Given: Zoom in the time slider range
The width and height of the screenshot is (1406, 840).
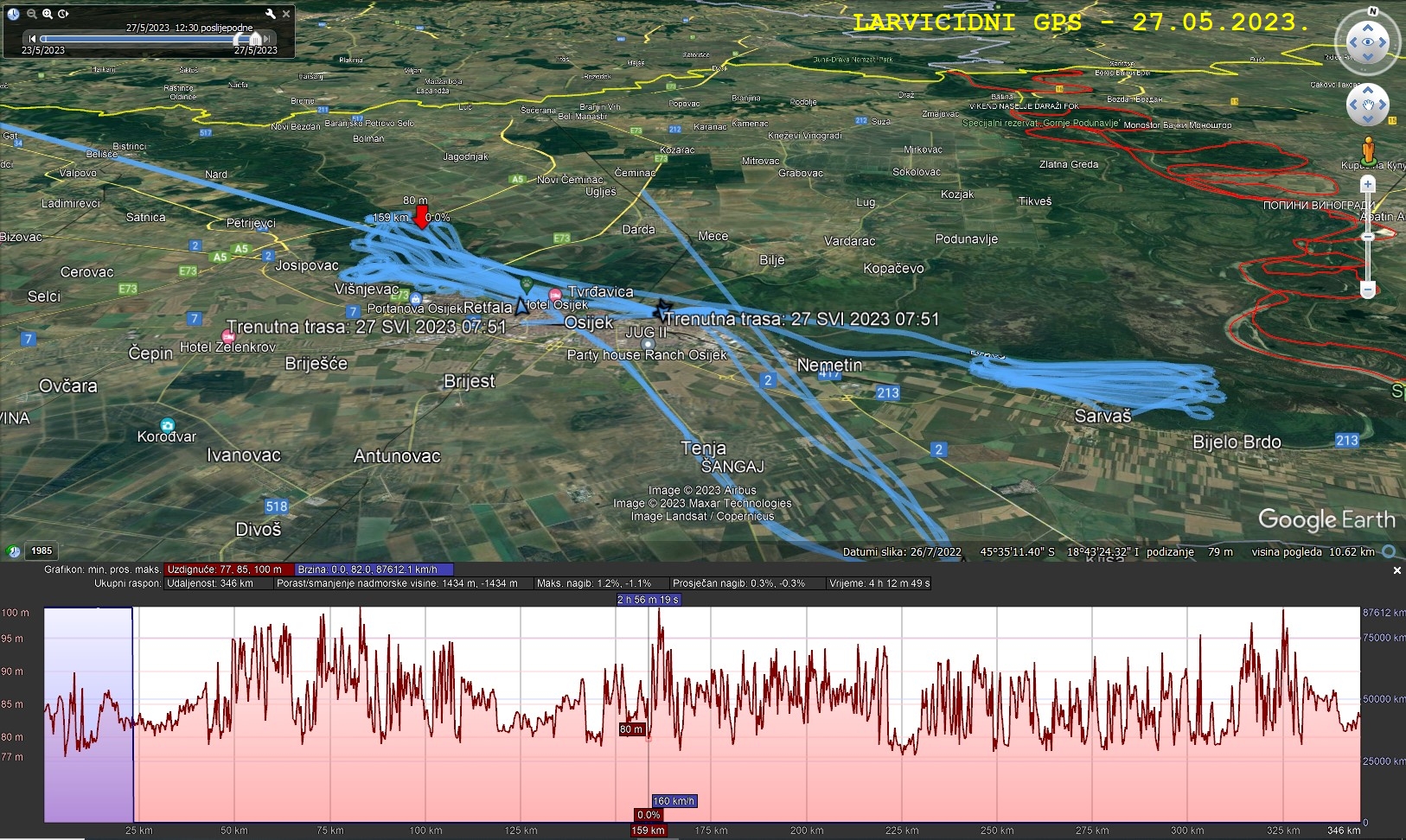Looking at the screenshot, I should [x=48, y=14].
